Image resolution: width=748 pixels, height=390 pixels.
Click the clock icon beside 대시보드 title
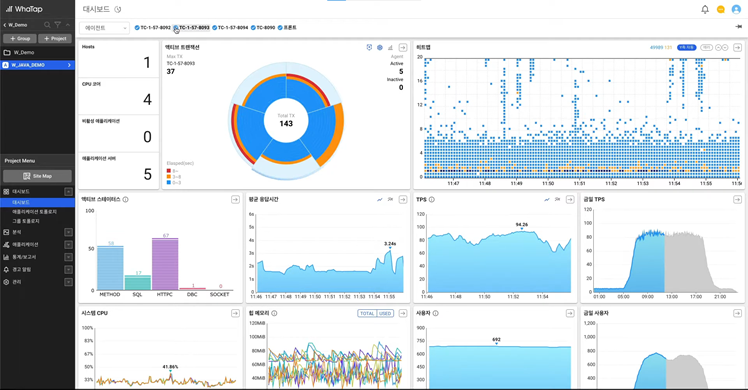118,9
